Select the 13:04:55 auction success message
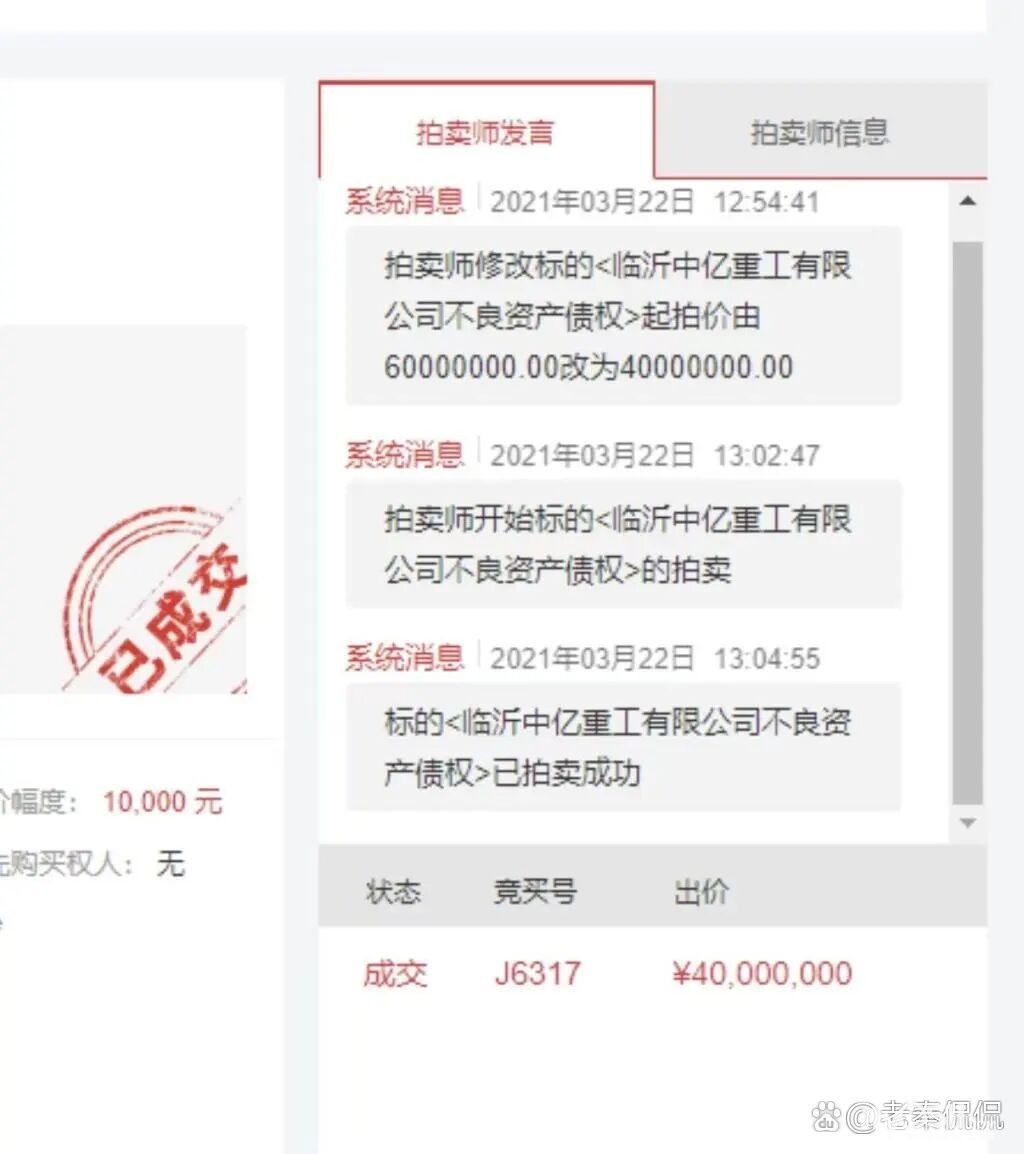This screenshot has height=1154, width=1024. pos(624,747)
